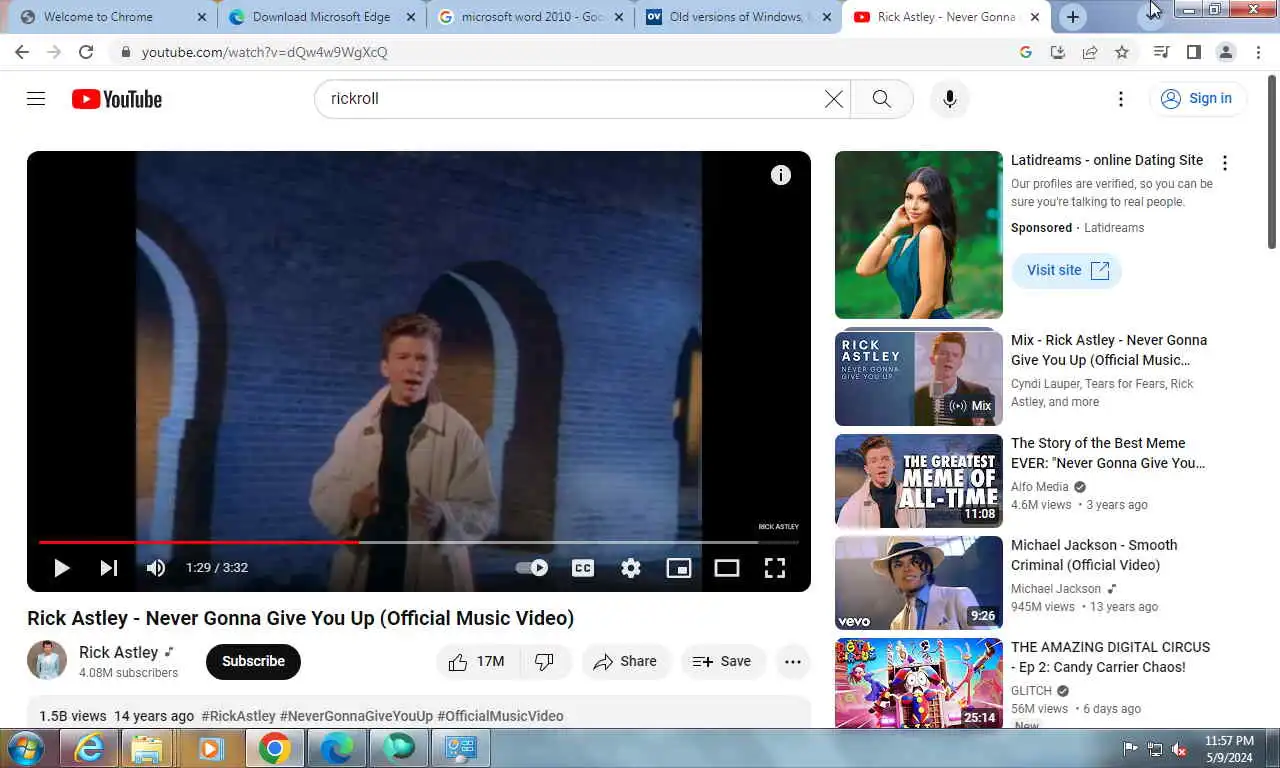Share the Rick Astley video
The image size is (1280, 768).
click(625, 661)
